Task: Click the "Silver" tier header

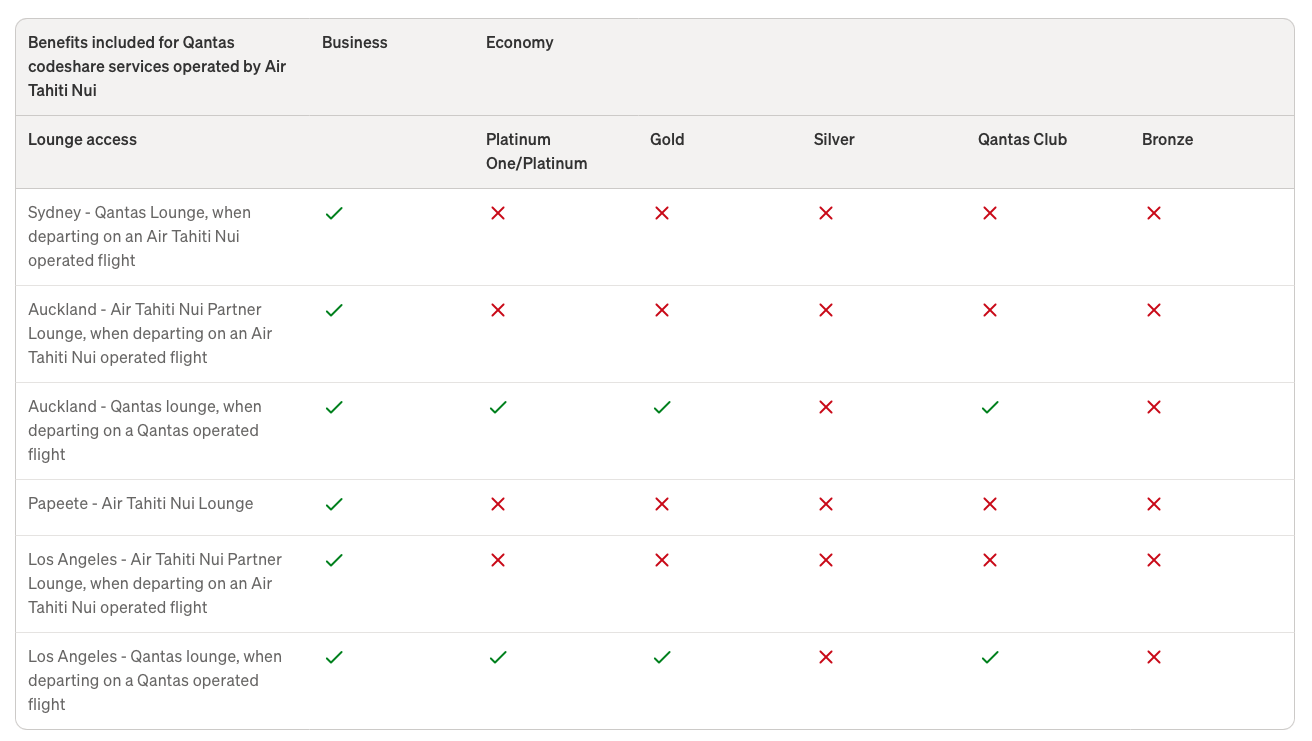Action: pyautogui.click(x=834, y=139)
